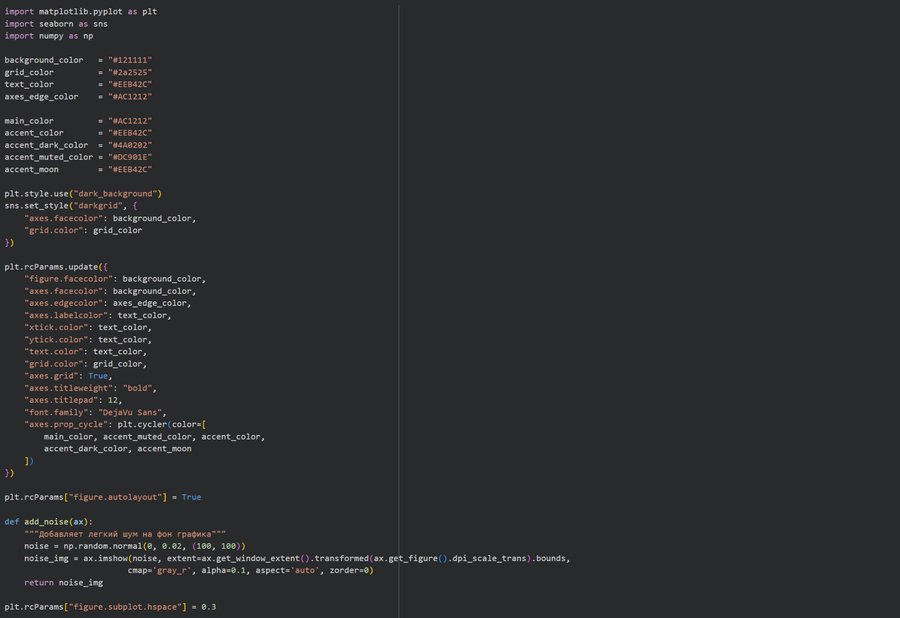Screen dimensions: 900x618
Task: Click the 0.3 hspace value
Action: pos(209,607)
